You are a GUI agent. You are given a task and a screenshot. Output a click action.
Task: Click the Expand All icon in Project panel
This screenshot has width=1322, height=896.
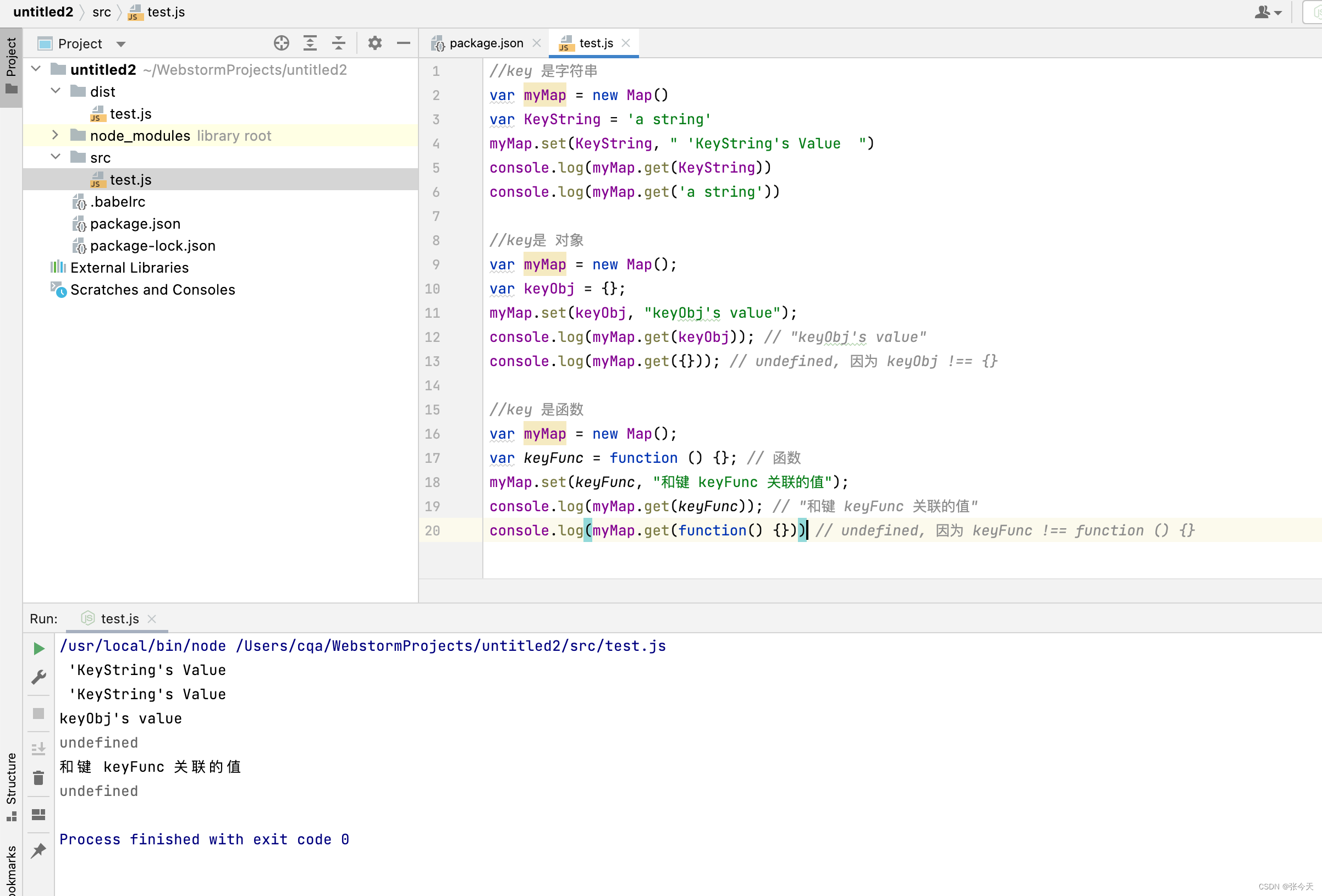pyautogui.click(x=310, y=43)
